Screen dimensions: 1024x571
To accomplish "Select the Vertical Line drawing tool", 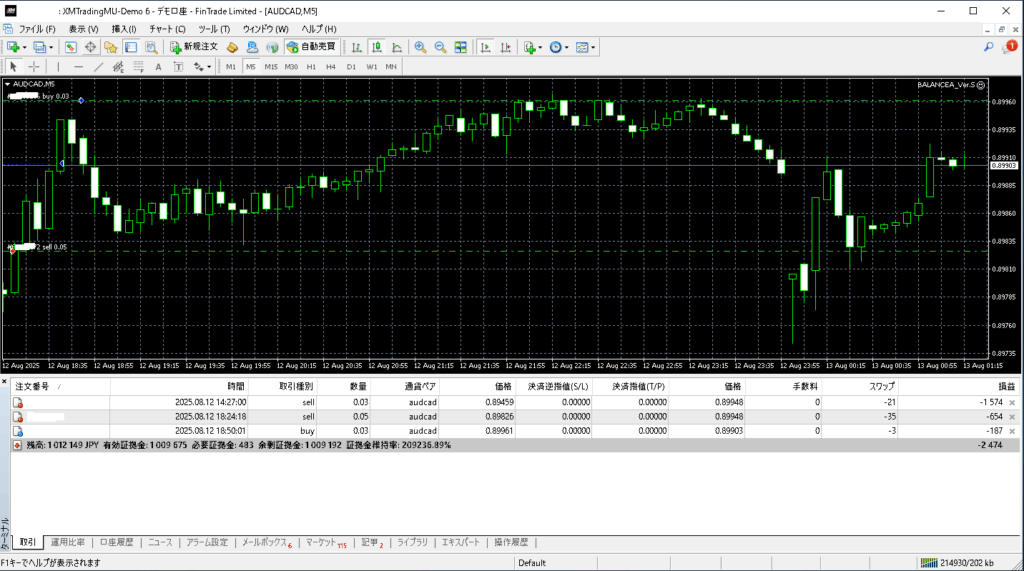I will click(x=58, y=67).
